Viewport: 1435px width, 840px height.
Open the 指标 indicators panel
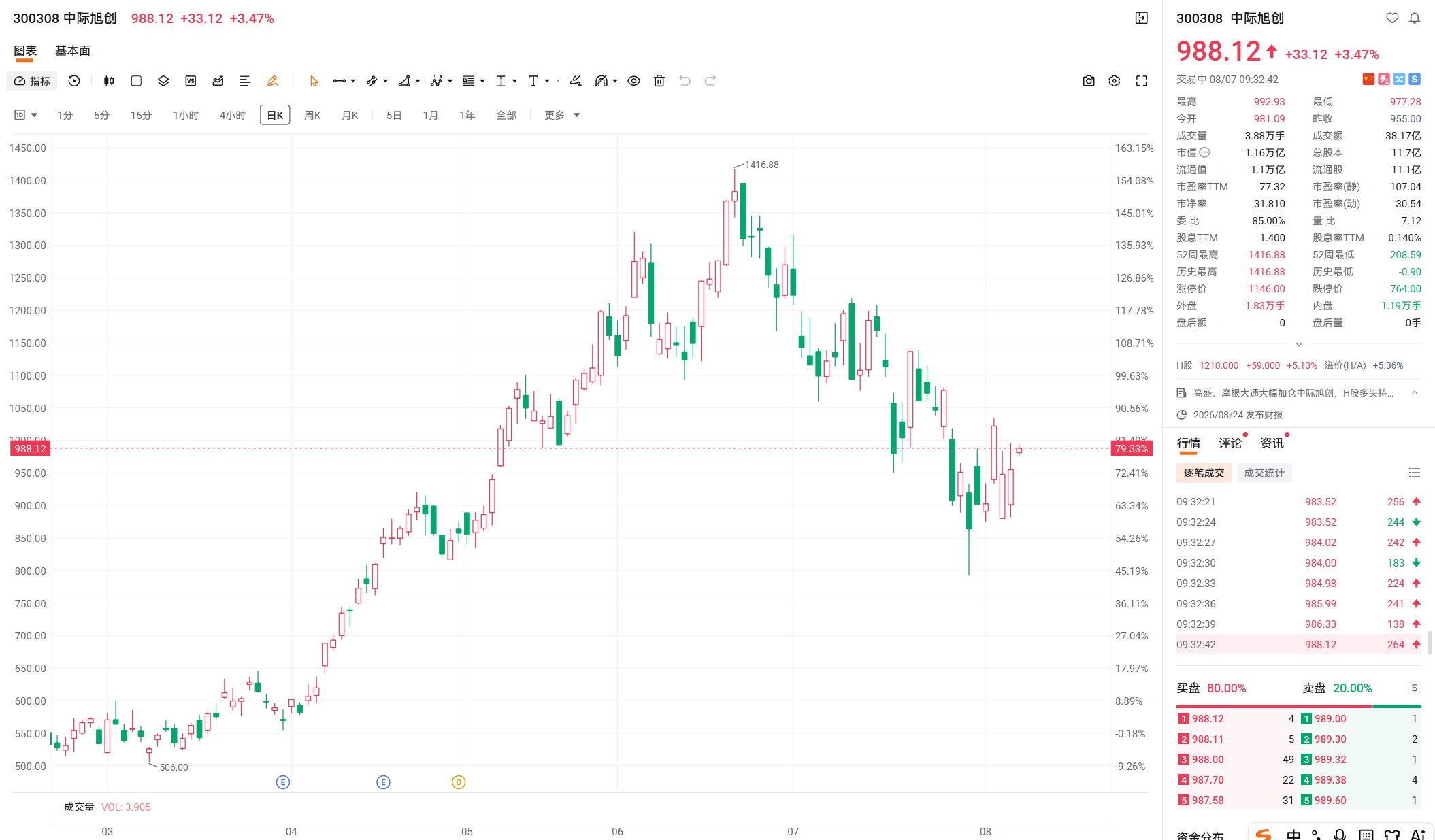pyautogui.click(x=32, y=81)
